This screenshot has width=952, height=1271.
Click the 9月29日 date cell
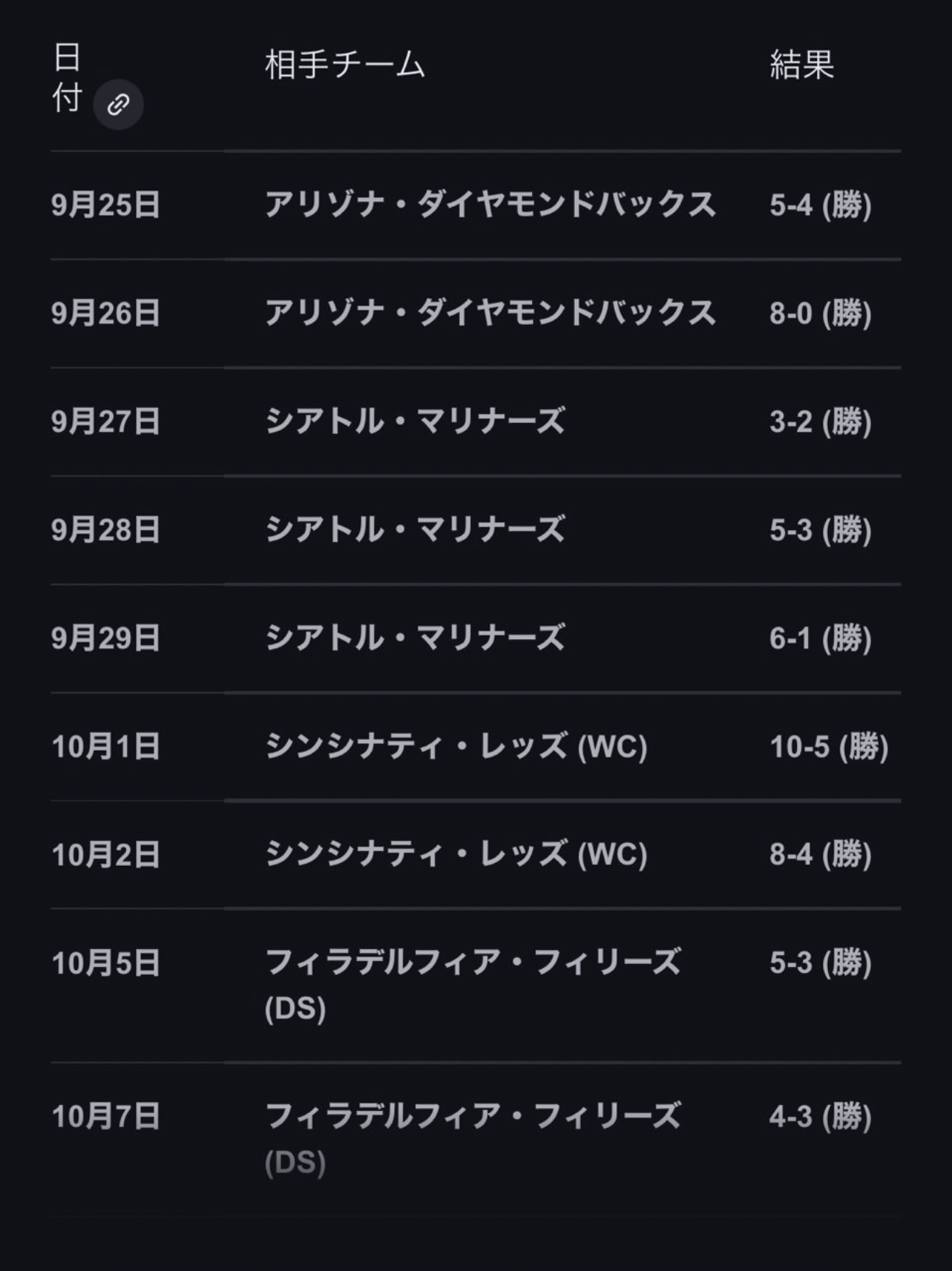(x=106, y=638)
